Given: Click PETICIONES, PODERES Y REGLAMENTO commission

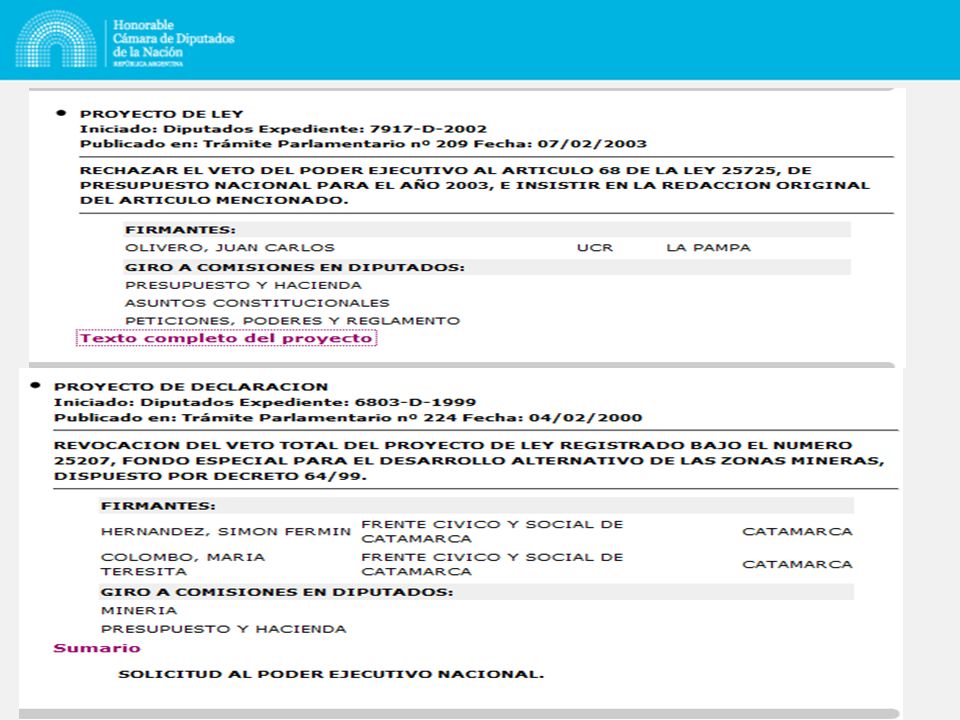Looking at the screenshot, I should pyautogui.click(x=292, y=321).
